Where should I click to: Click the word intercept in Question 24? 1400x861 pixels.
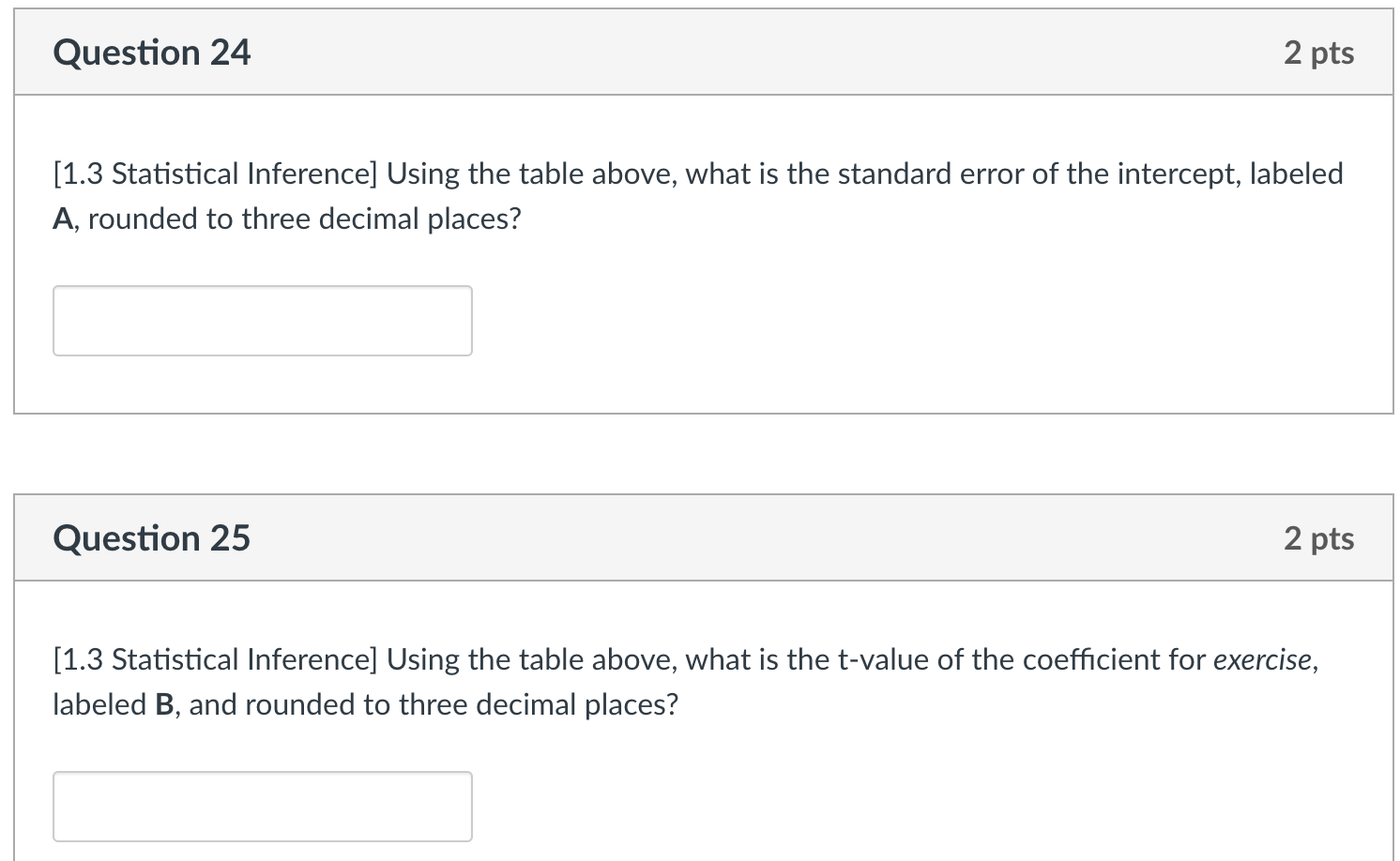tap(1176, 174)
